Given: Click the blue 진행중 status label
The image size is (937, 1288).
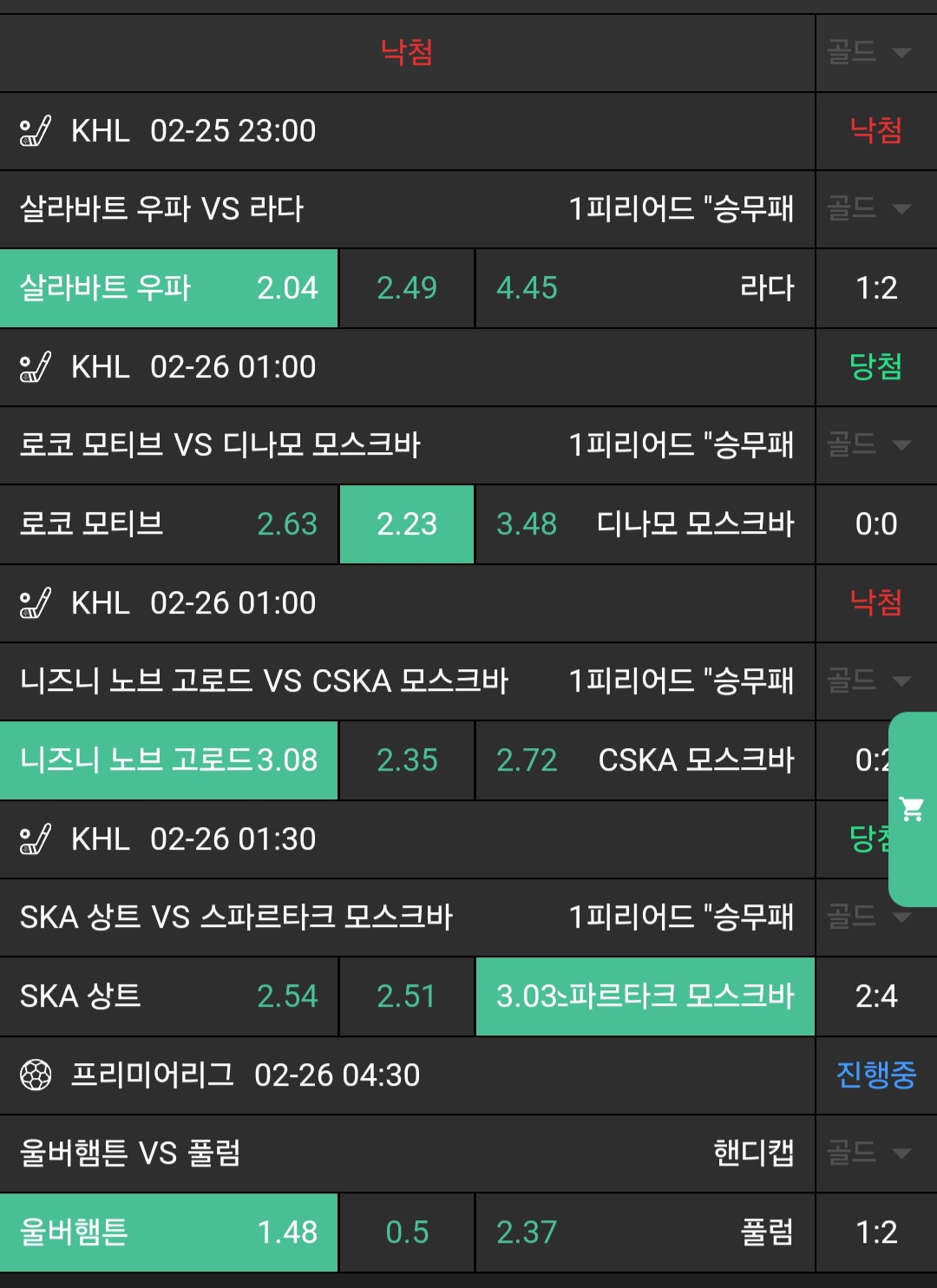Looking at the screenshot, I should (875, 1075).
